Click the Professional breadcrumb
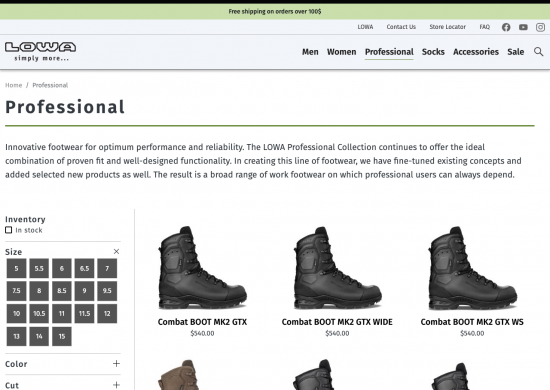The image size is (550, 390). click(x=50, y=85)
